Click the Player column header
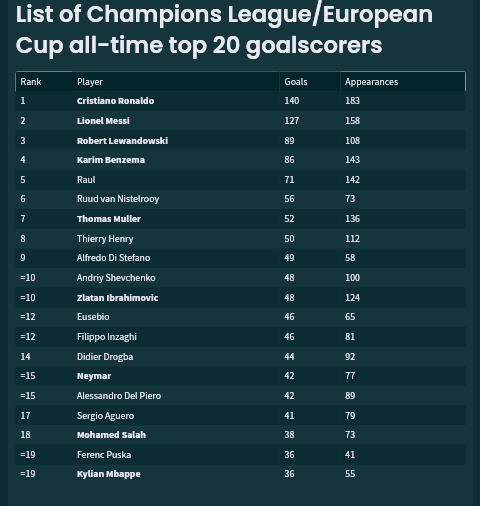Screen dimensions: 480x506 90,82
